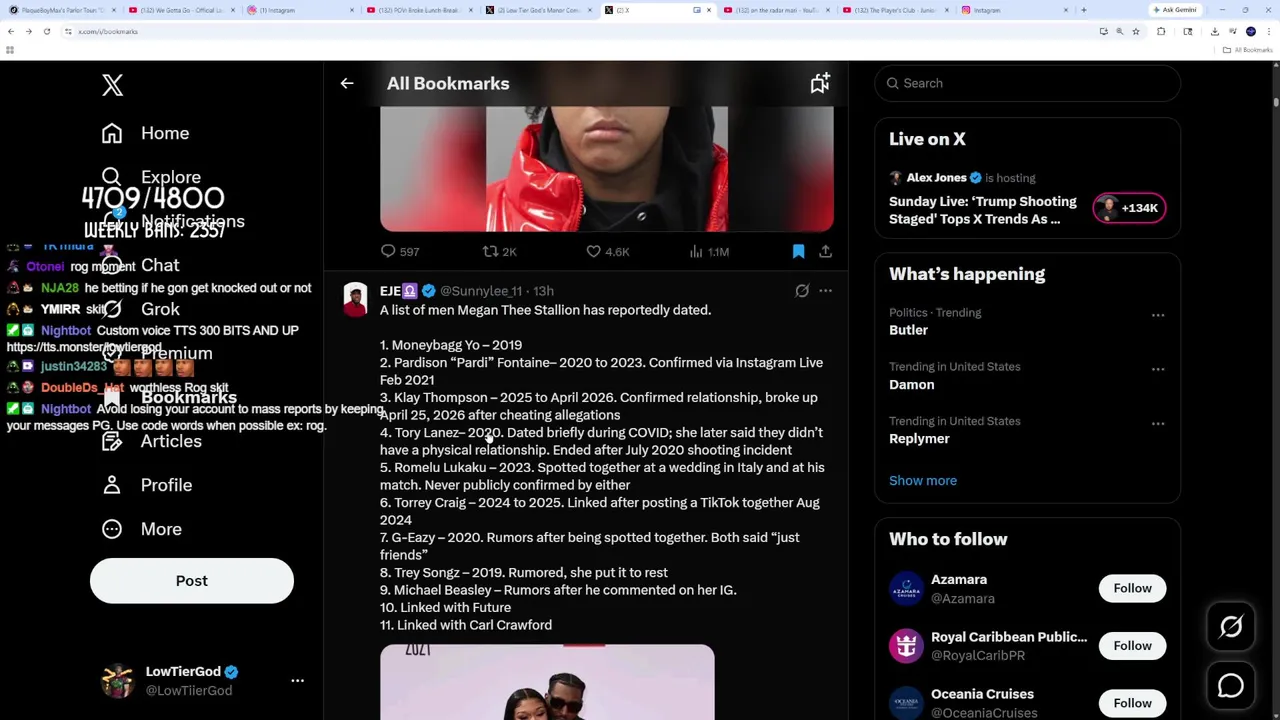Viewport: 1280px width, 720px height.
Task: Open the couple photo in EJE's post
Action: 547,682
